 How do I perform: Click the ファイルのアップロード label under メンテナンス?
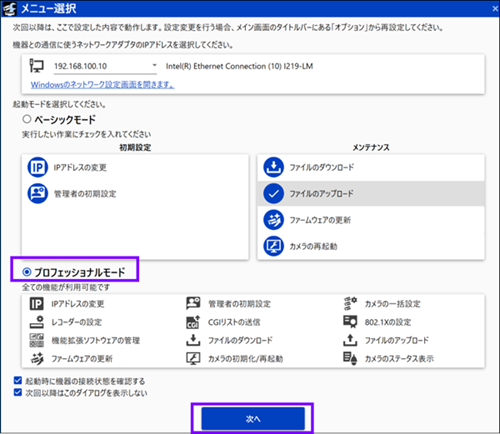pyautogui.click(x=321, y=194)
